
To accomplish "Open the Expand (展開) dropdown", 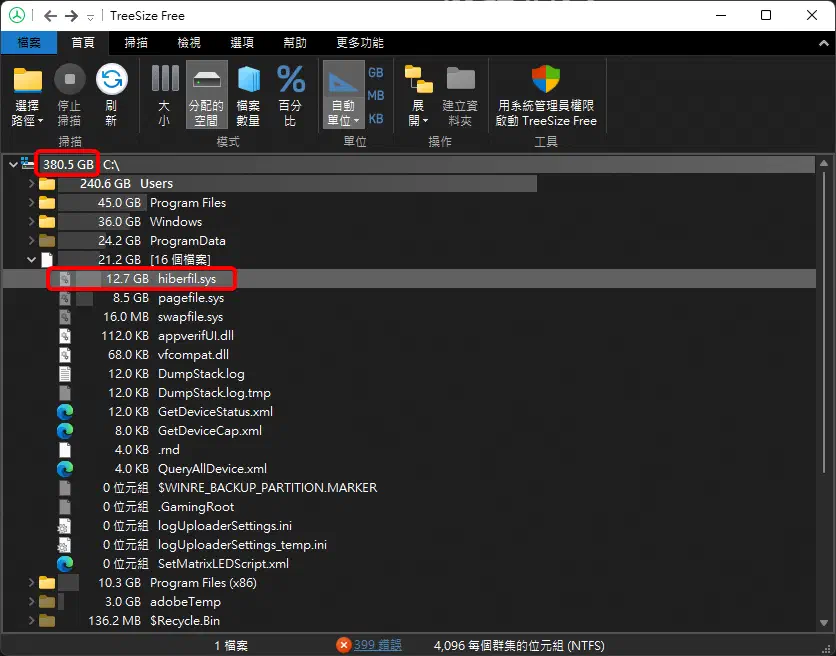I will click(419, 95).
